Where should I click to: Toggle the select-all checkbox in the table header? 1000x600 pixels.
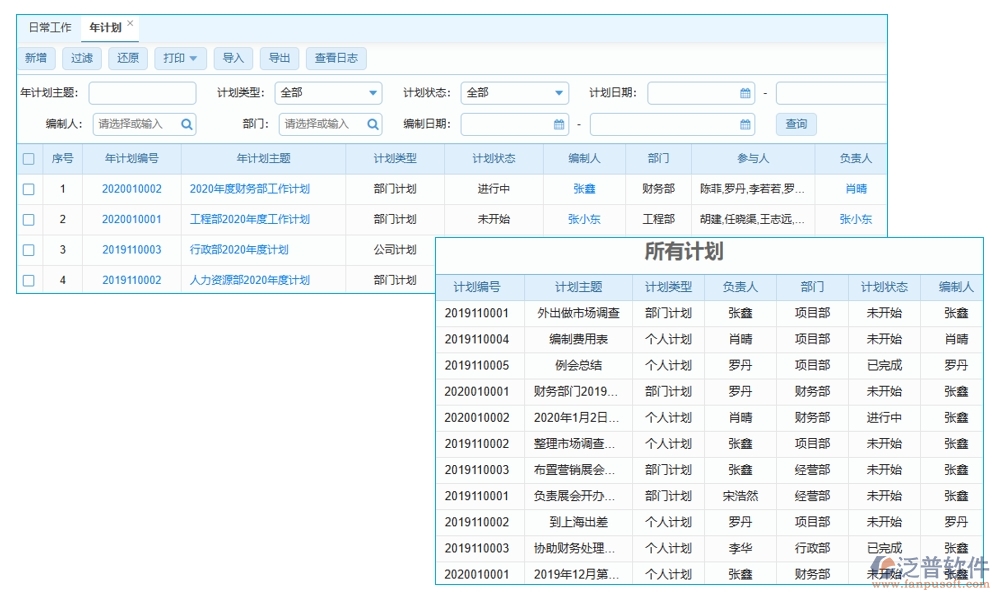pyautogui.click(x=28, y=159)
